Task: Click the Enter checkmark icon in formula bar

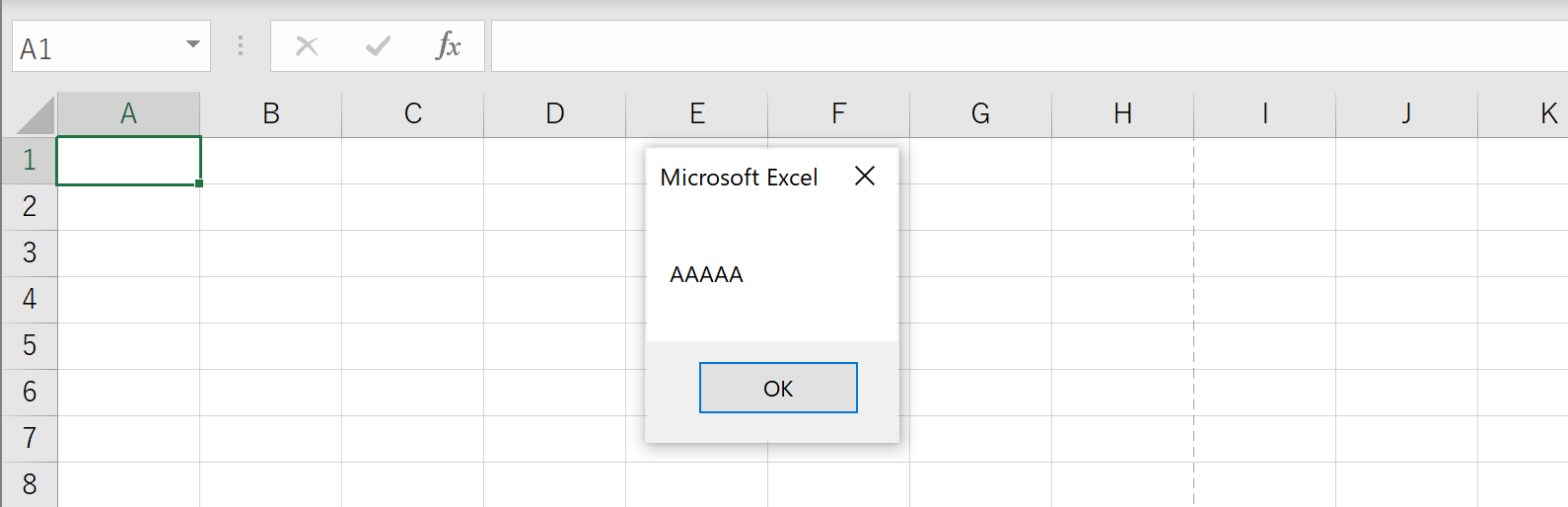Action: (378, 45)
